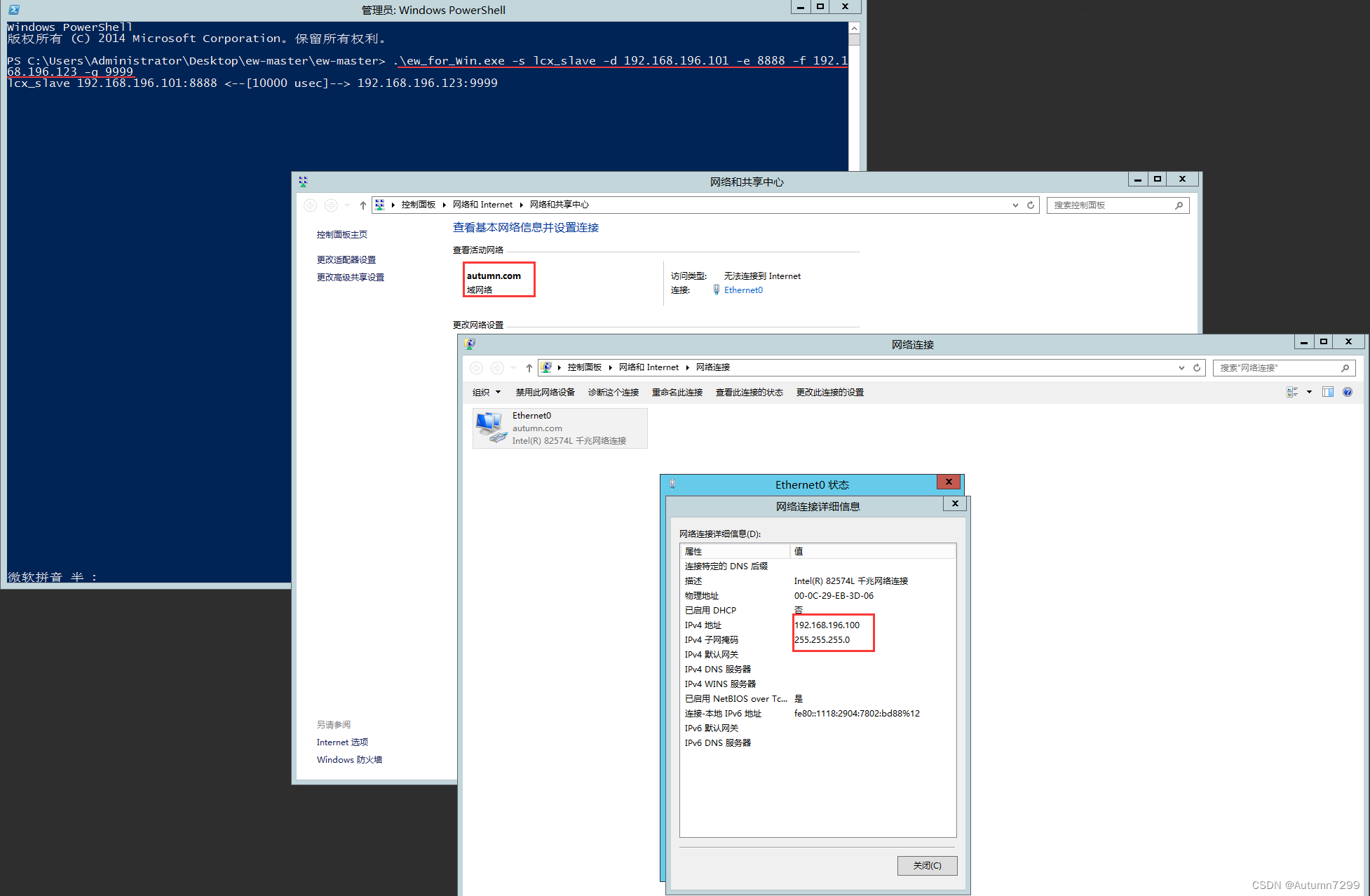
Task: Expand the 网络和 Internet breadcrumb arrow in Network Connections
Action: [x=688, y=367]
